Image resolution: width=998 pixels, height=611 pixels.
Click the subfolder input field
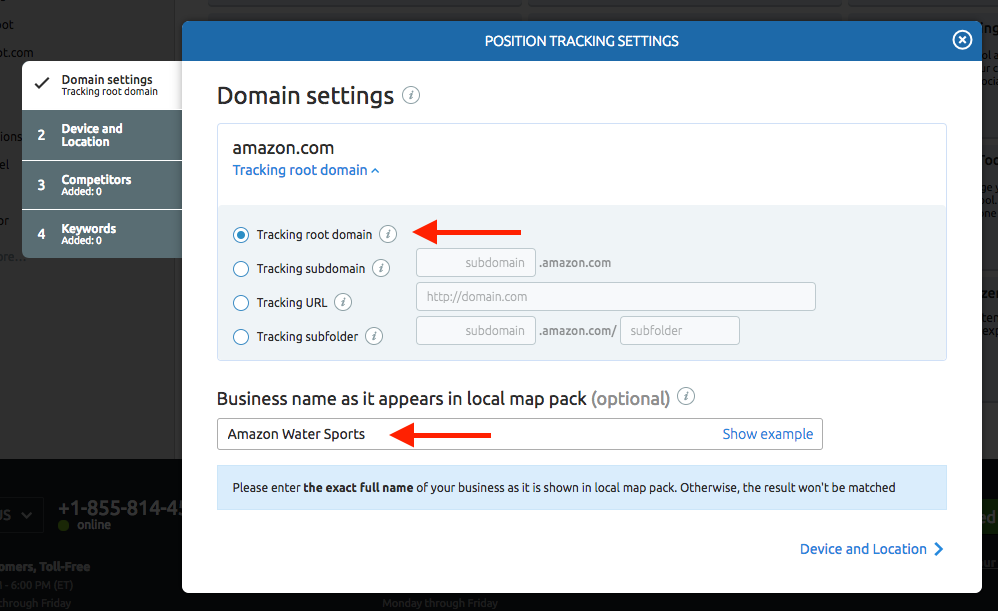coord(680,330)
